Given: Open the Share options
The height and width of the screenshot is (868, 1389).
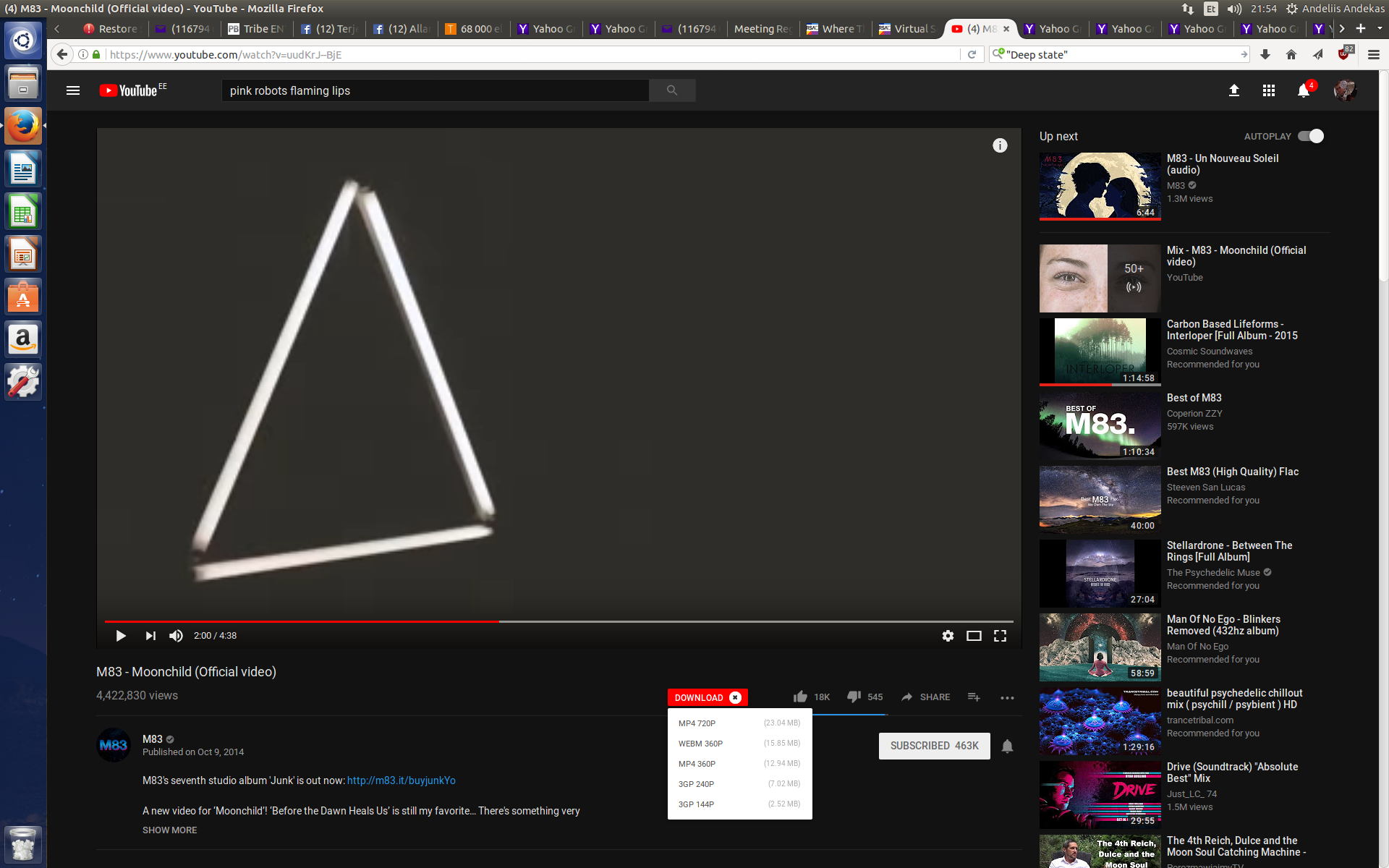Looking at the screenshot, I should point(925,697).
